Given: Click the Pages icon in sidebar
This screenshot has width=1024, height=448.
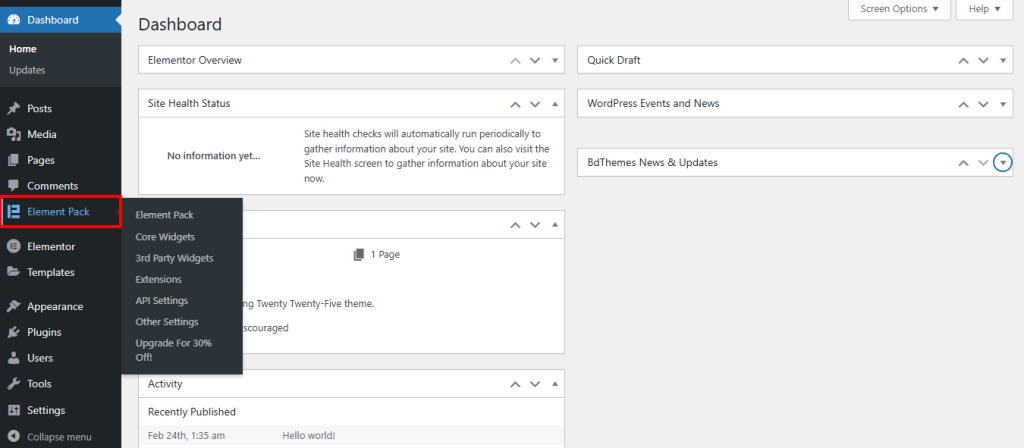Looking at the screenshot, I should click(13, 160).
